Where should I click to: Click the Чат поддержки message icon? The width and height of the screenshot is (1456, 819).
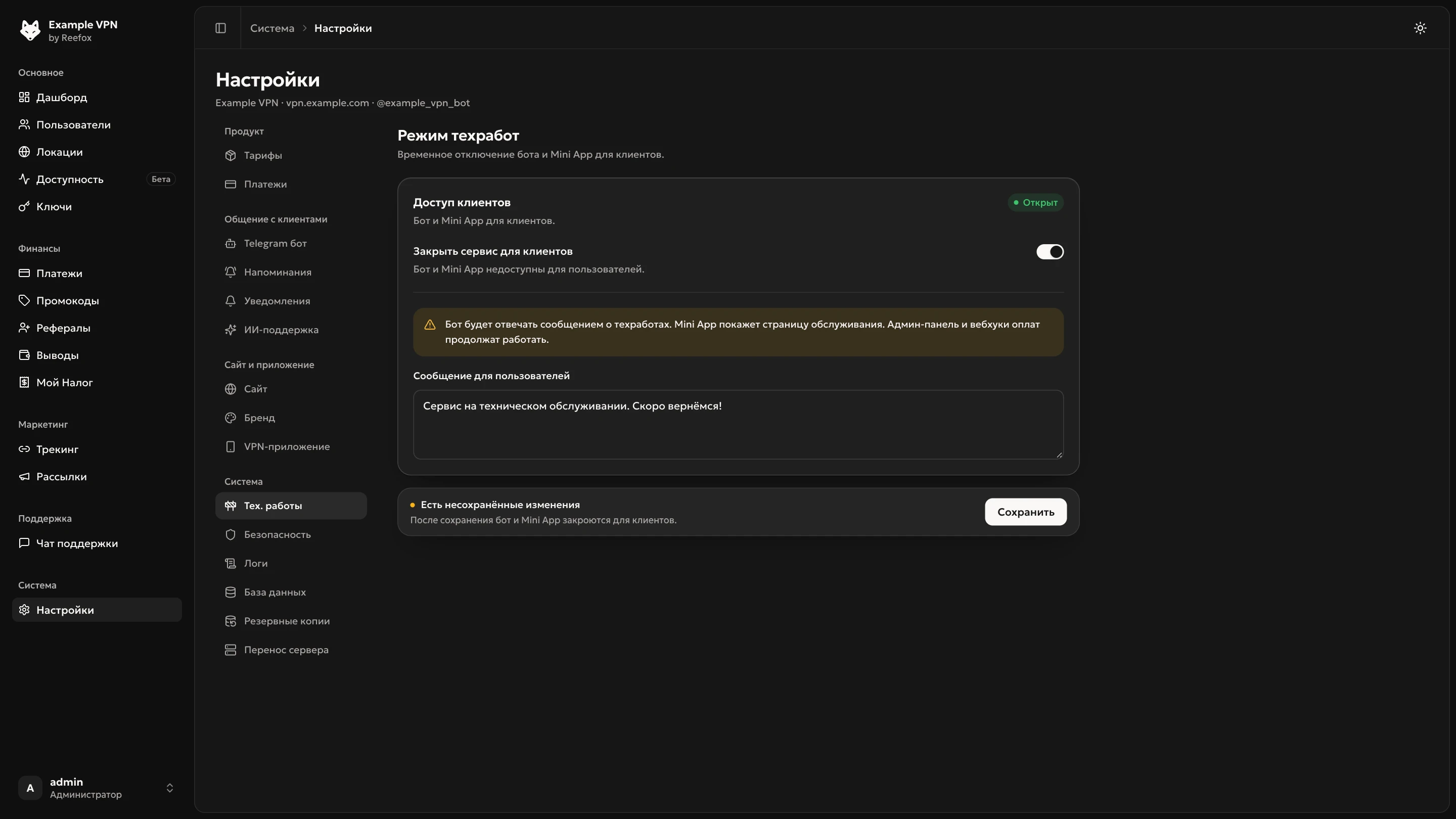click(24, 543)
